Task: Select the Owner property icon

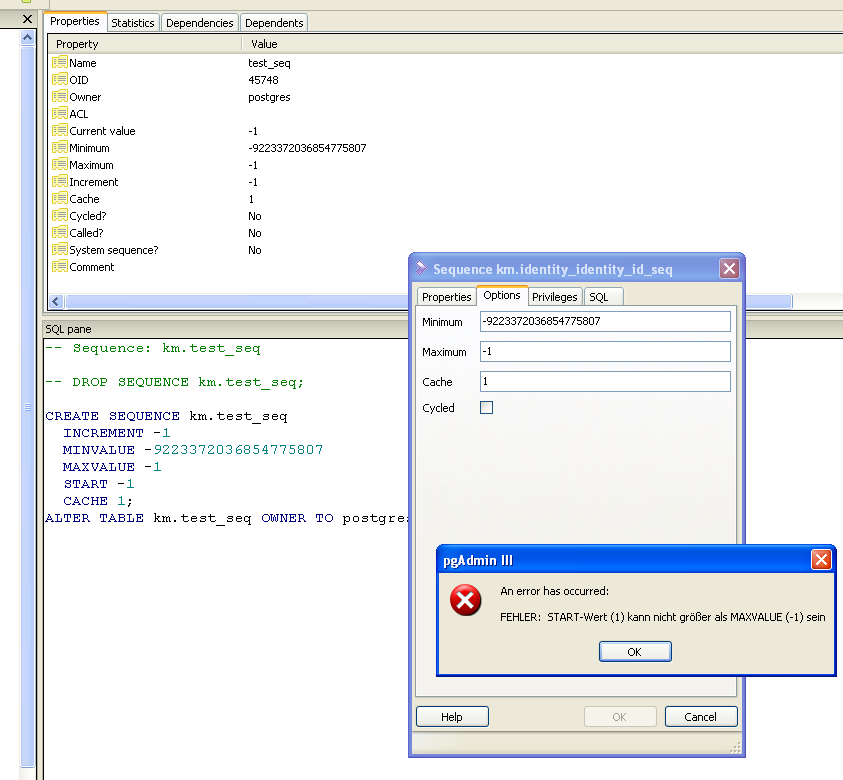Action: tap(59, 97)
